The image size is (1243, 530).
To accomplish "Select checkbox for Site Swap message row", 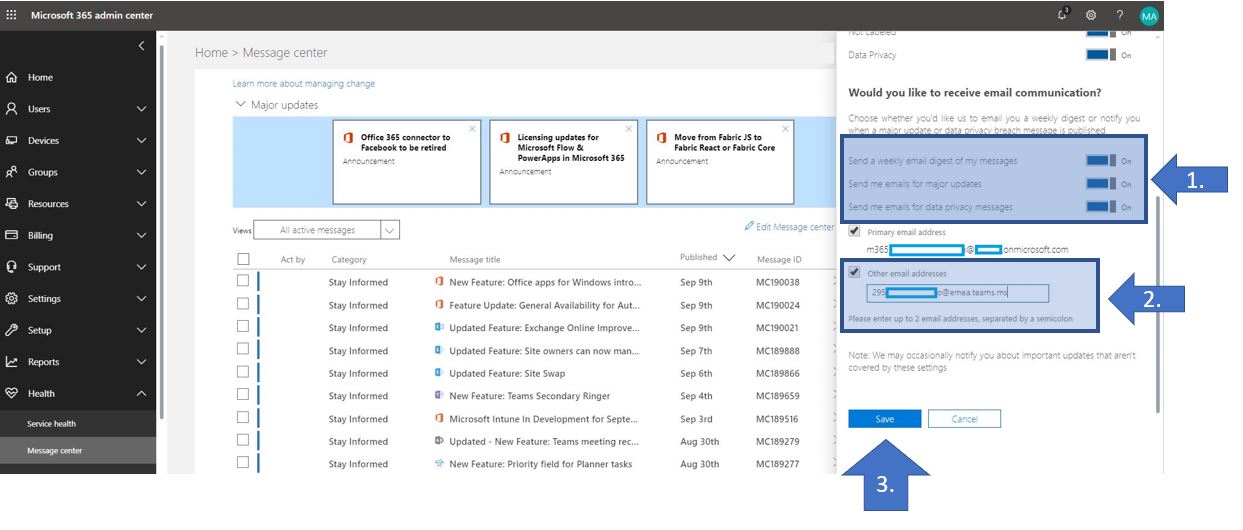I will [243, 373].
